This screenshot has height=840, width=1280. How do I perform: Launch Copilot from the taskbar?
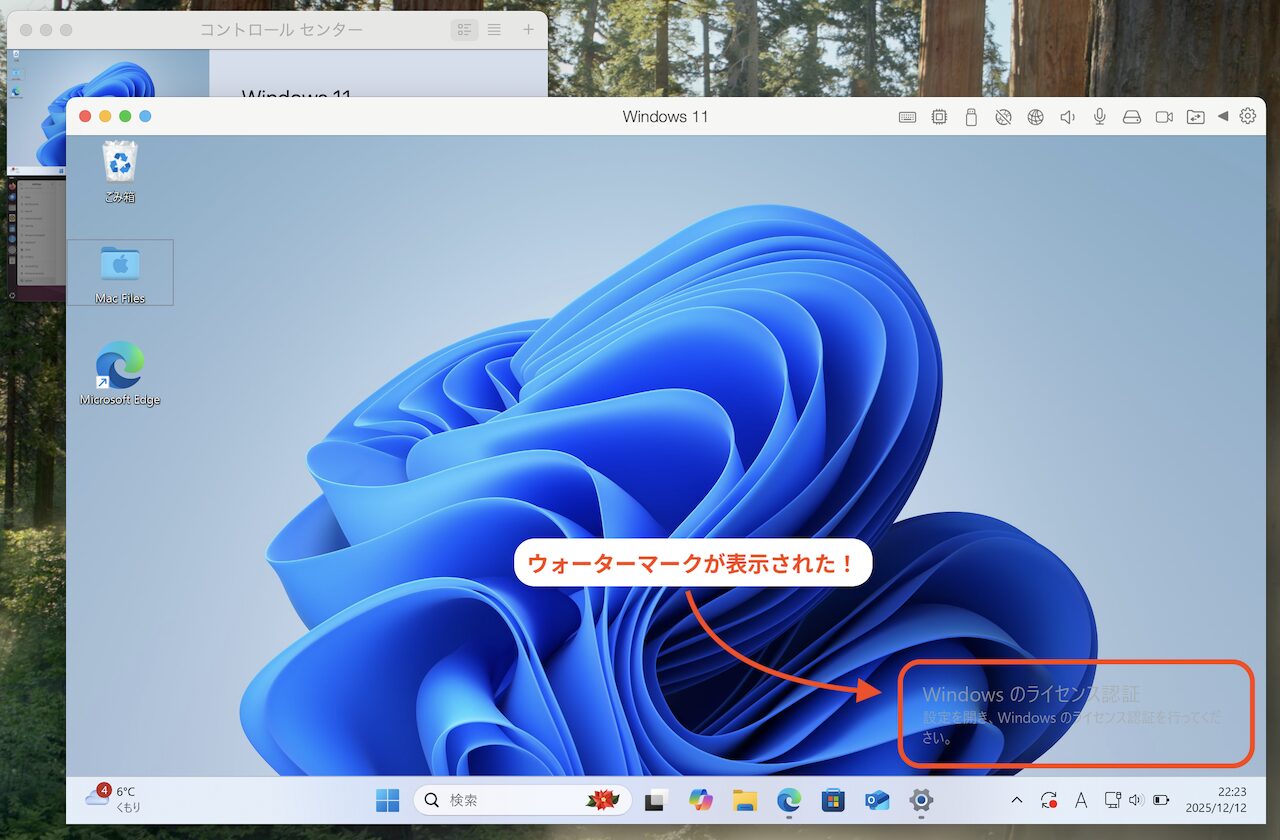(x=700, y=800)
